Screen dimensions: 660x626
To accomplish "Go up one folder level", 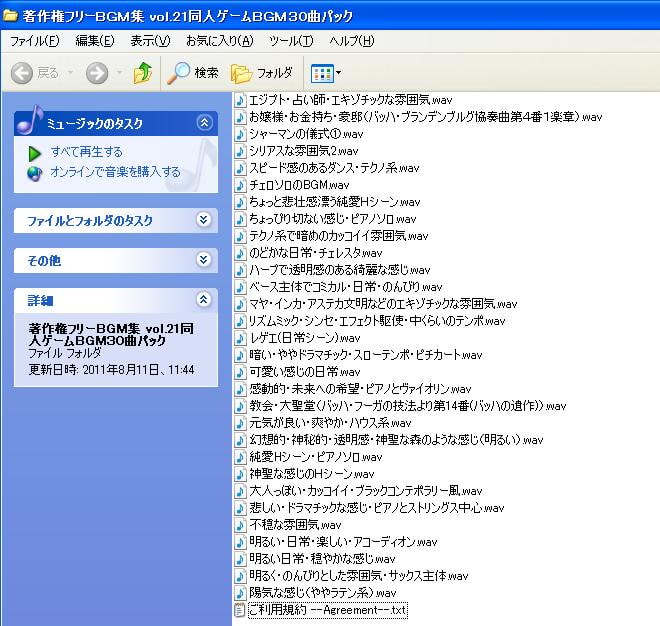I will coord(142,73).
